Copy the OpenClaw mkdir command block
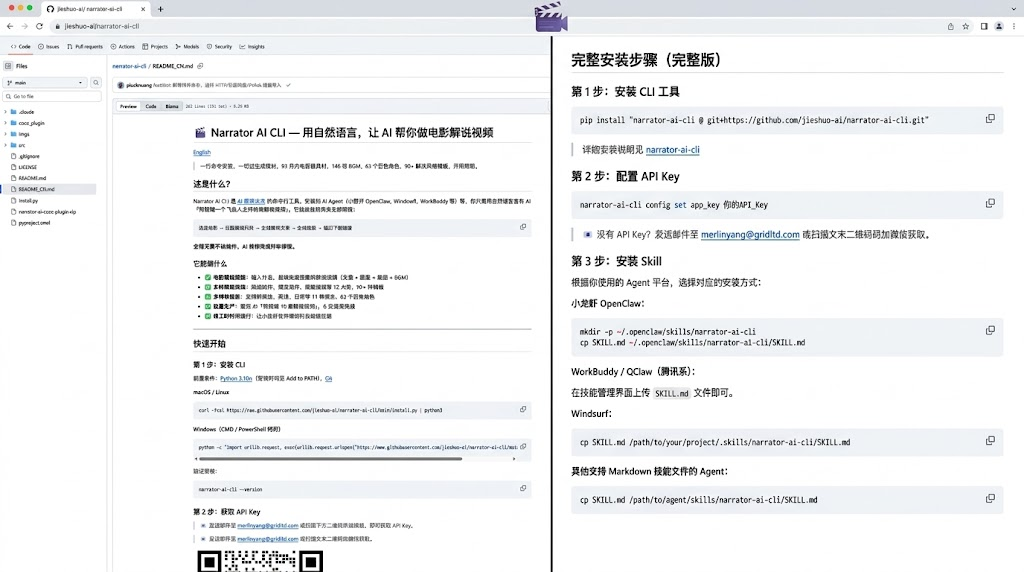The width and height of the screenshot is (1024, 572). [x=990, y=330]
